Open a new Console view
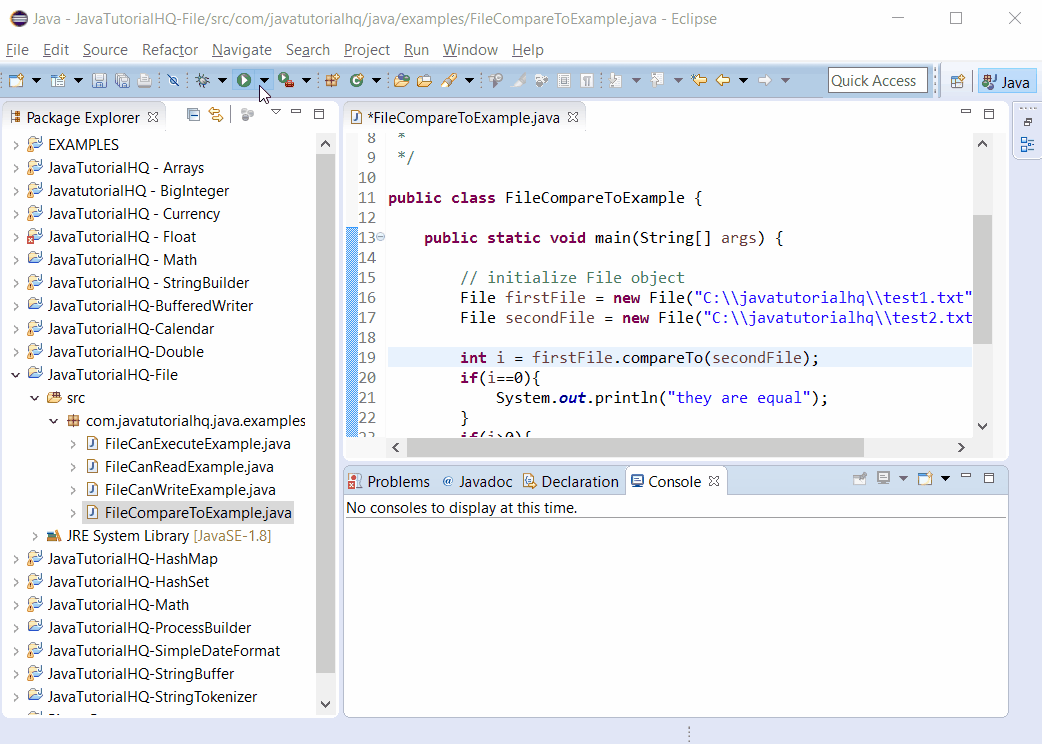Screen dimensions: 1042x744 [x=926, y=480]
